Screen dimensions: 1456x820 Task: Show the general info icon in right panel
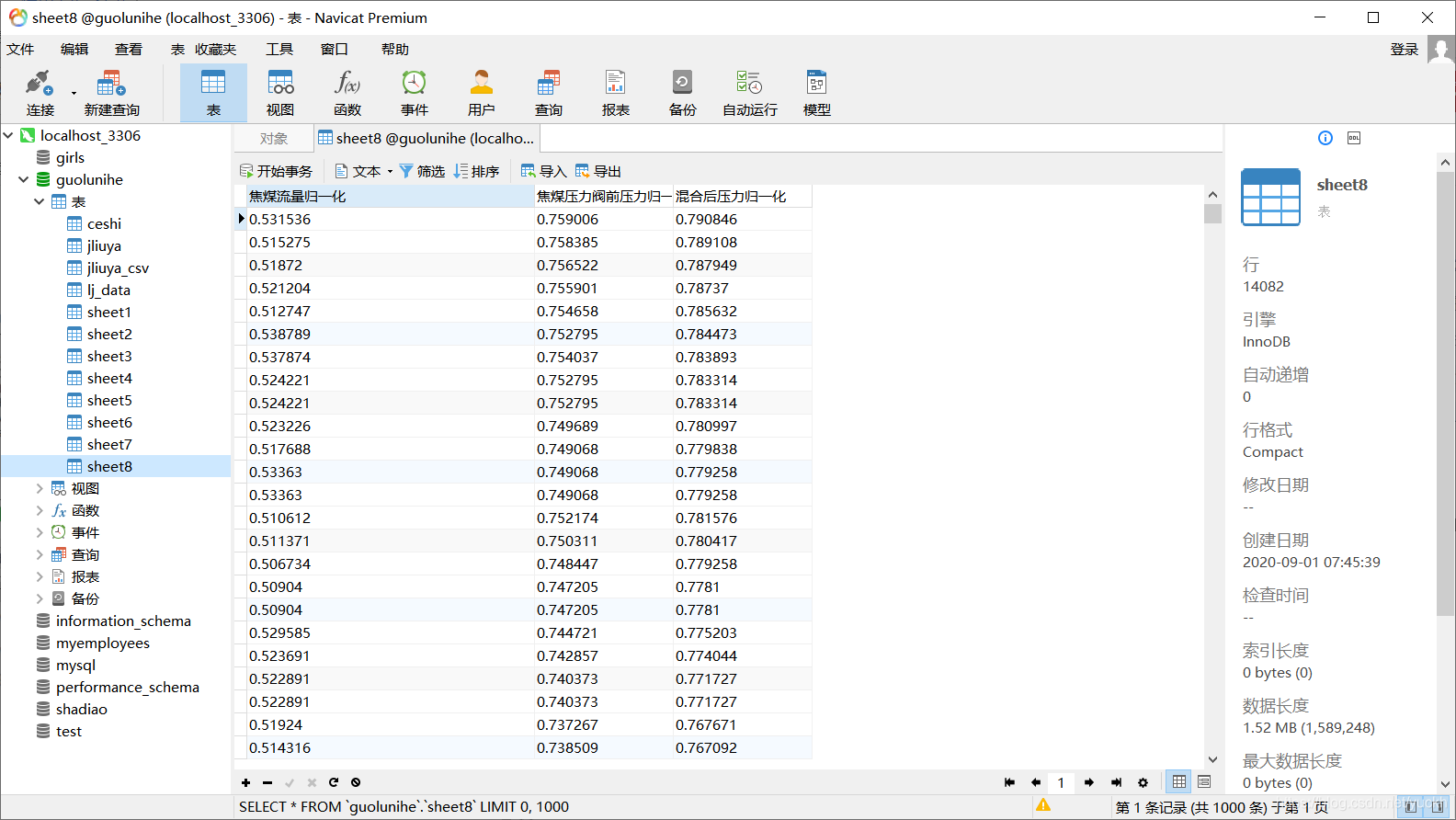[1325, 138]
